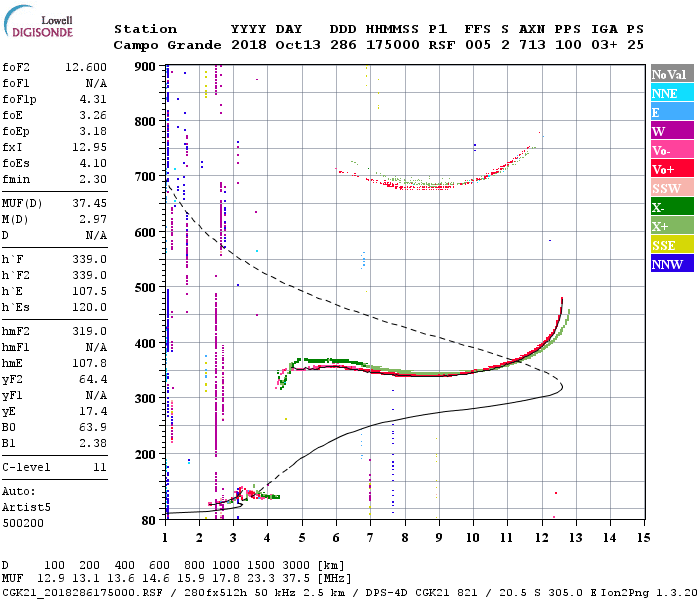Click the hmE value 107.8
Image resolution: width=700 pixels, height=600 pixels.
[89, 363]
